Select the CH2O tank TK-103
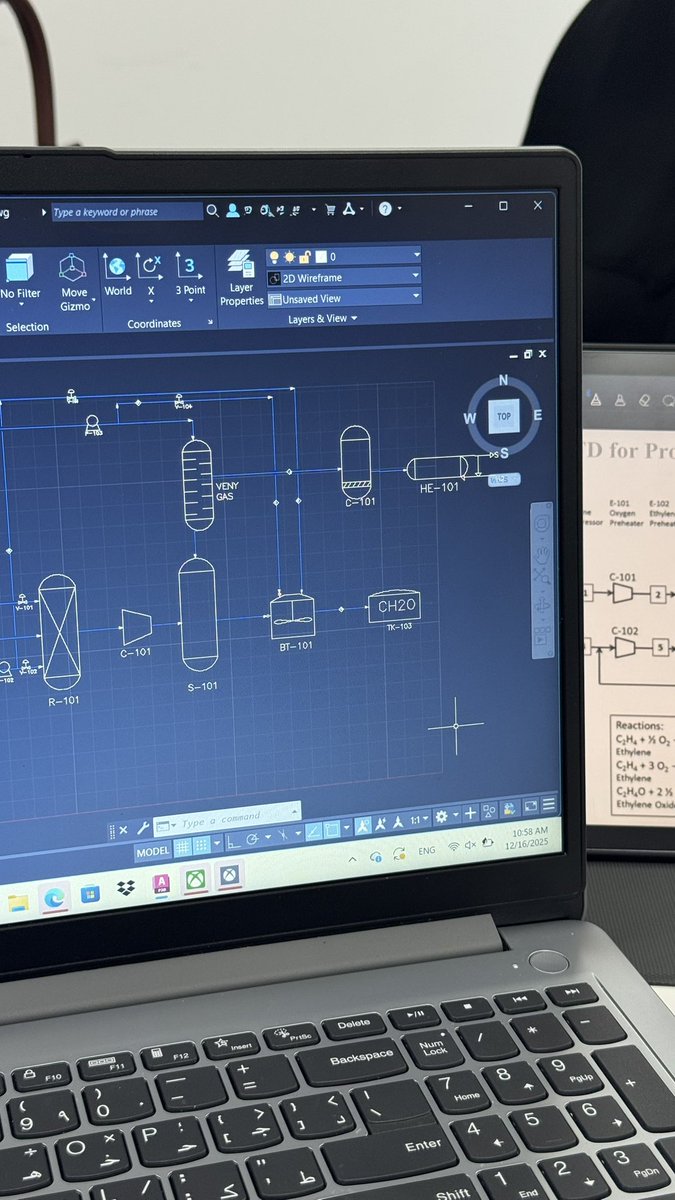This screenshot has height=1200, width=675. pyautogui.click(x=393, y=606)
